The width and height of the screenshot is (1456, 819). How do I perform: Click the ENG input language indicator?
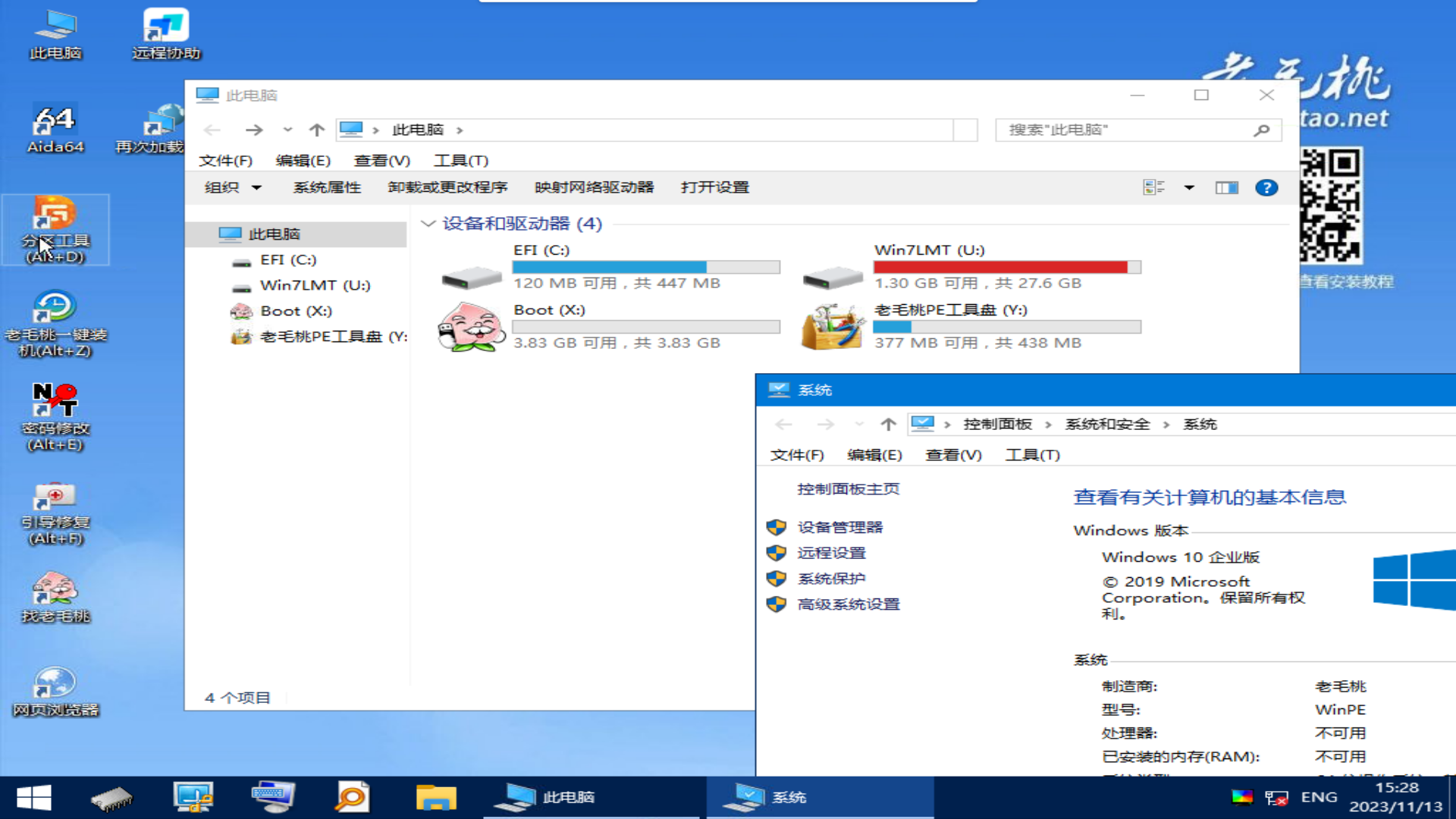tap(1319, 797)
